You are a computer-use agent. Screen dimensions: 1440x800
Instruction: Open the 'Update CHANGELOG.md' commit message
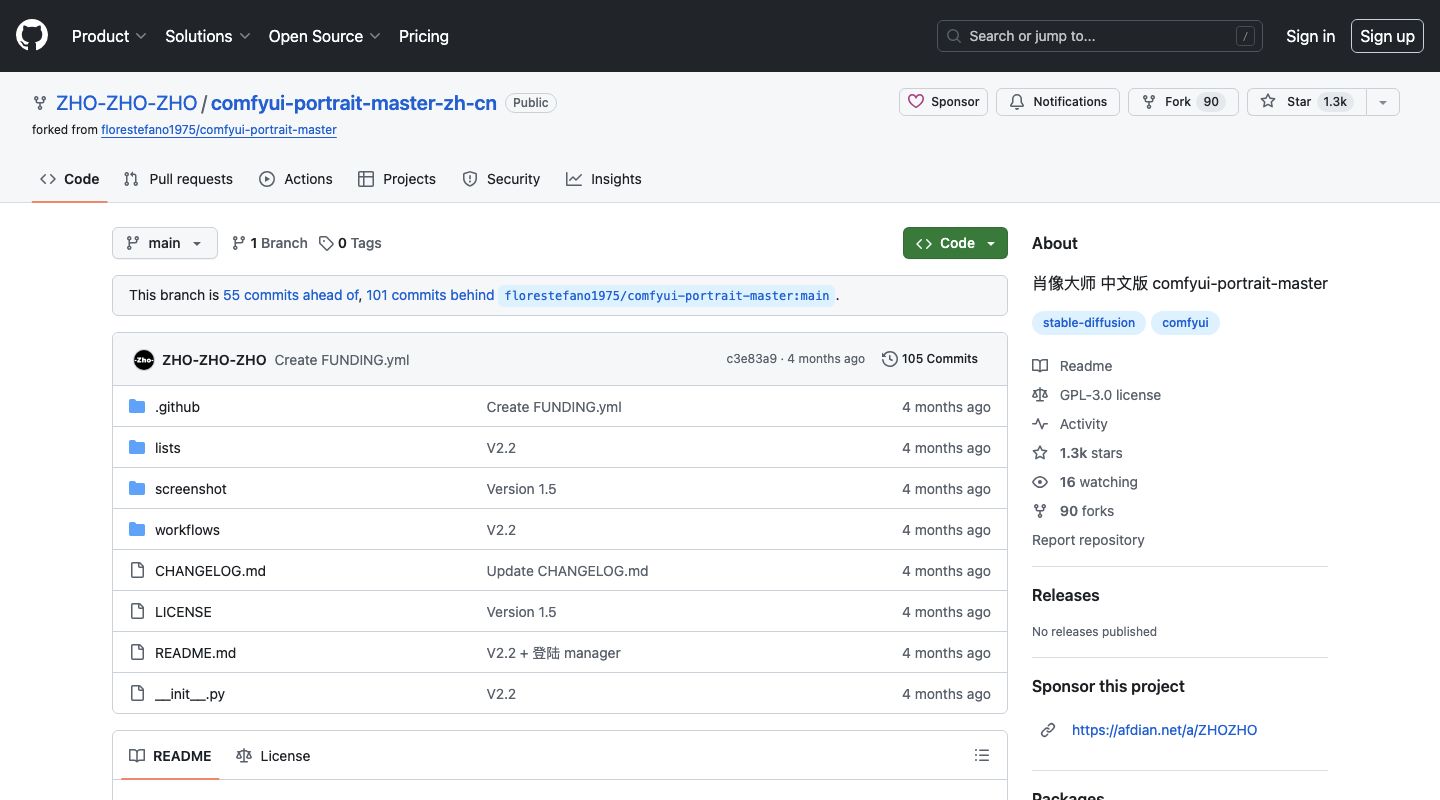click(567, 571)
